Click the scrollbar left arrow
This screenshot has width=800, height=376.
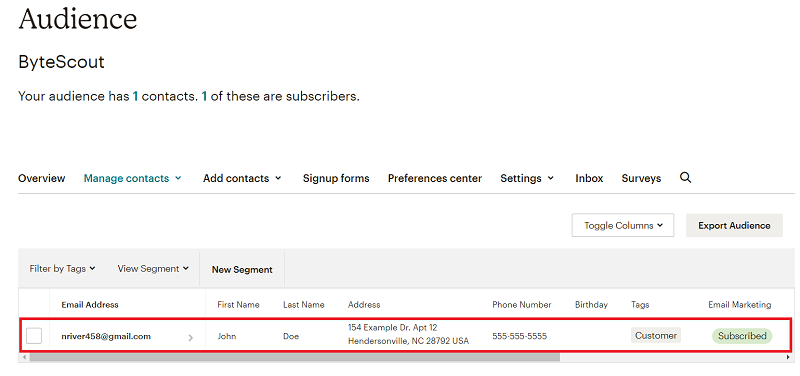click(23, 358)
